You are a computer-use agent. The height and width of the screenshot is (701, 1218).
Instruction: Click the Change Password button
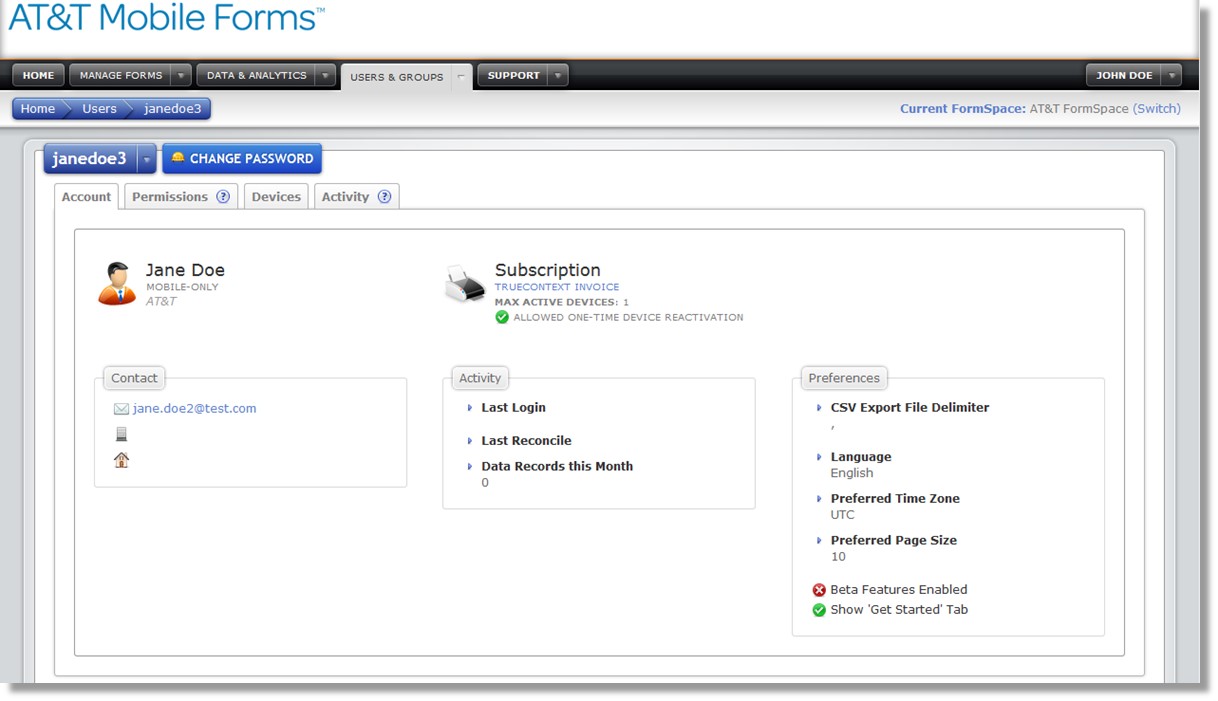tap(242, 159)
